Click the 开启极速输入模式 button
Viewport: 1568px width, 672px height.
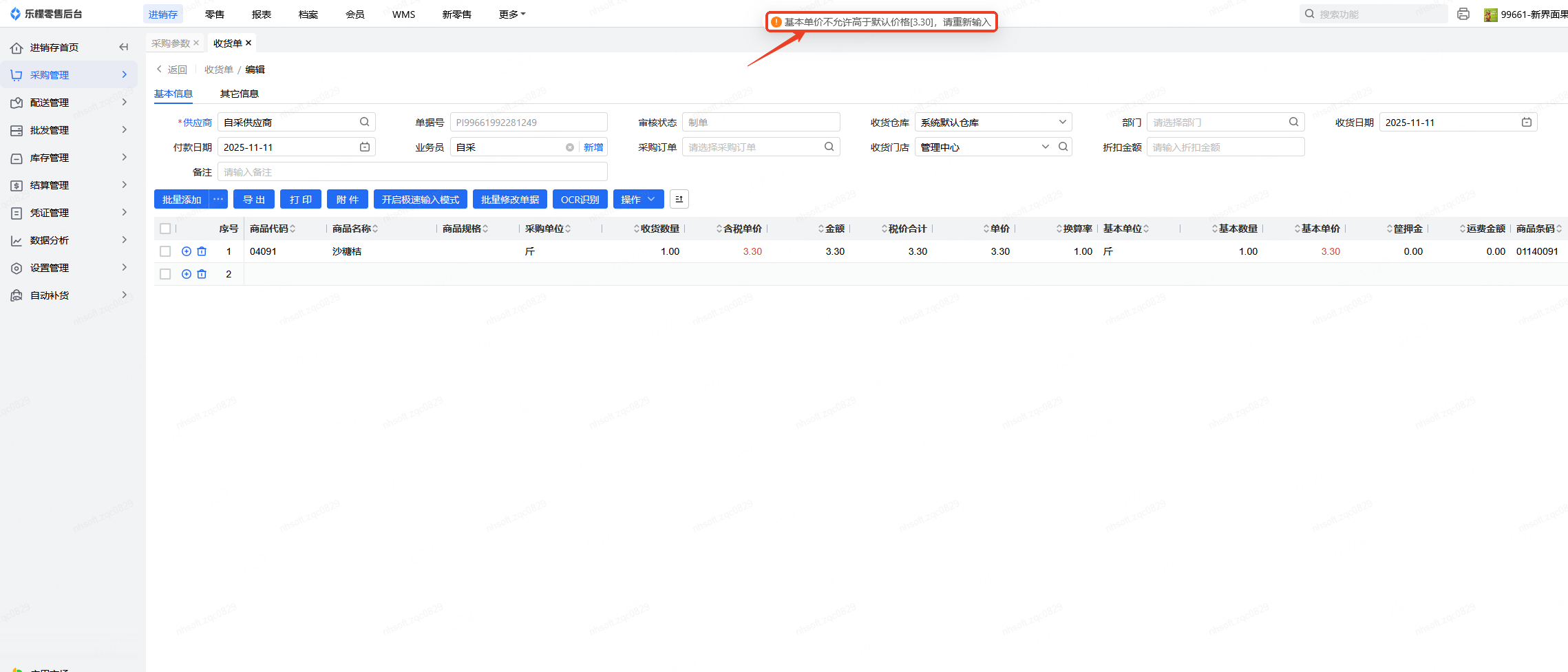click(x=421, y=199)
